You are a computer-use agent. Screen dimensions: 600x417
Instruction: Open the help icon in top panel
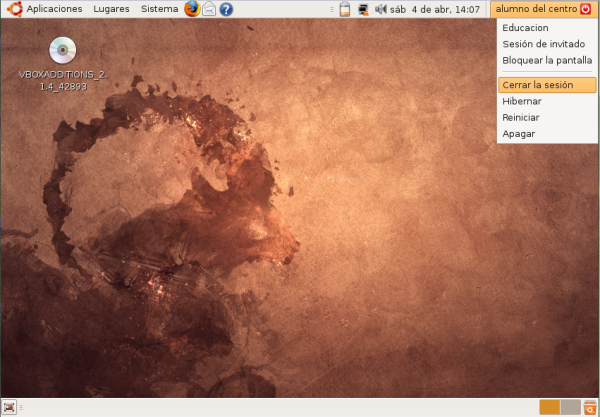226,9
